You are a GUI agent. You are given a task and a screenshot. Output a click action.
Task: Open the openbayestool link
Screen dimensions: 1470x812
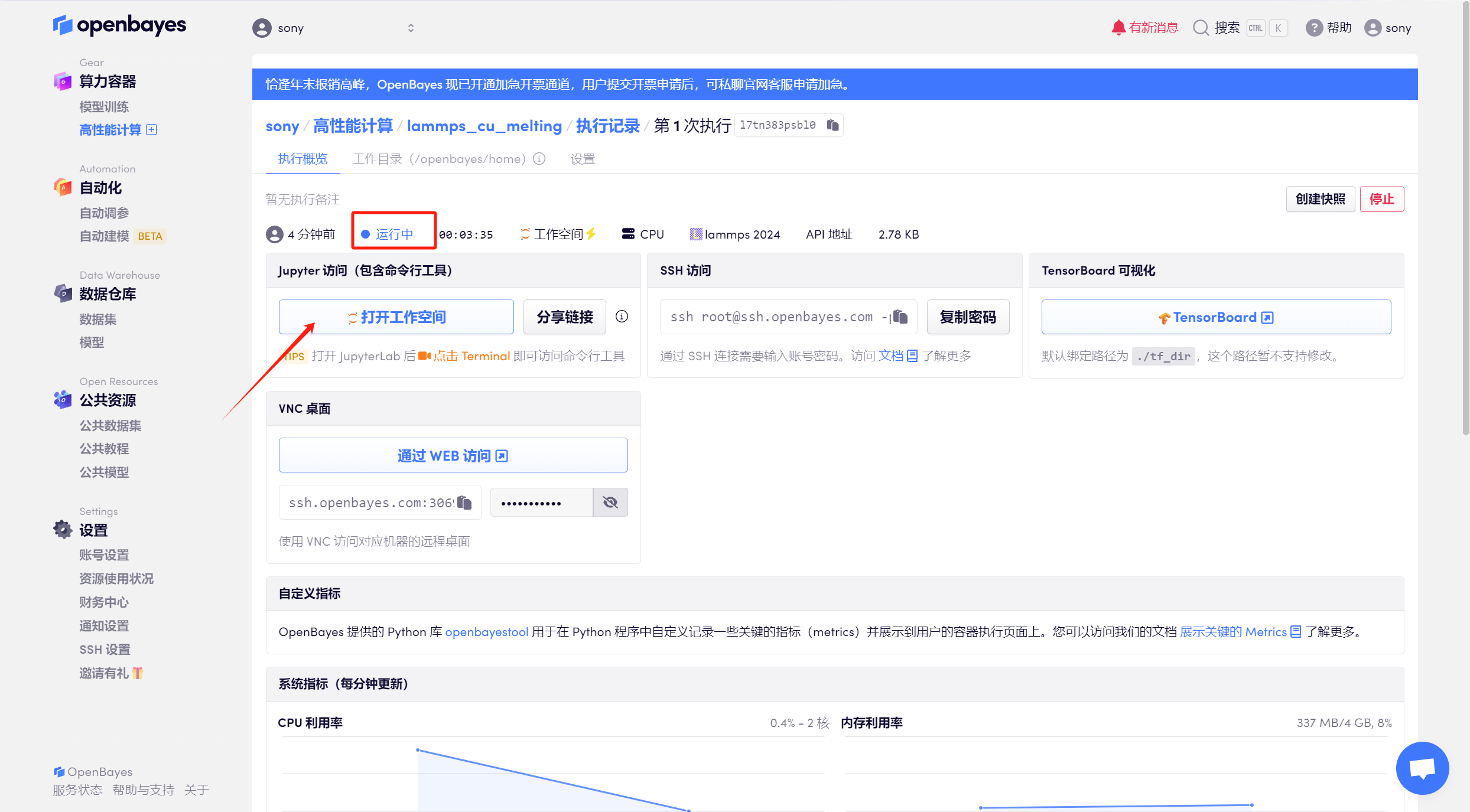pyautogui.click(x=486, y=632)
